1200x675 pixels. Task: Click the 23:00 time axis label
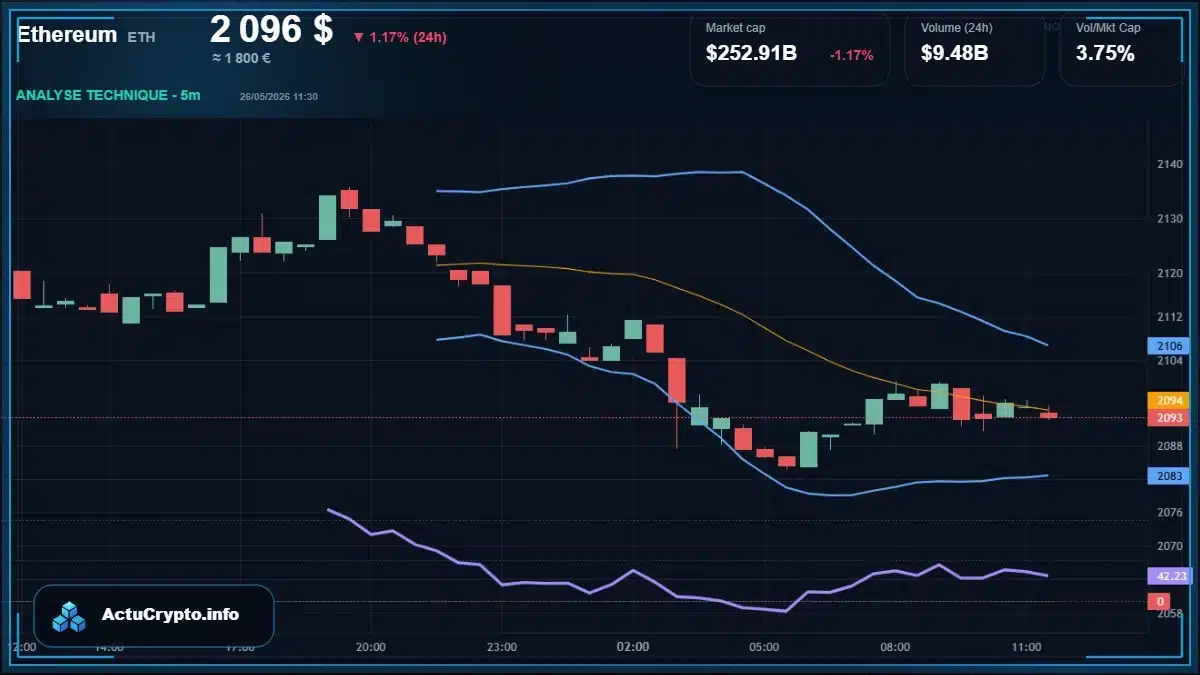(x=501, y=647)
